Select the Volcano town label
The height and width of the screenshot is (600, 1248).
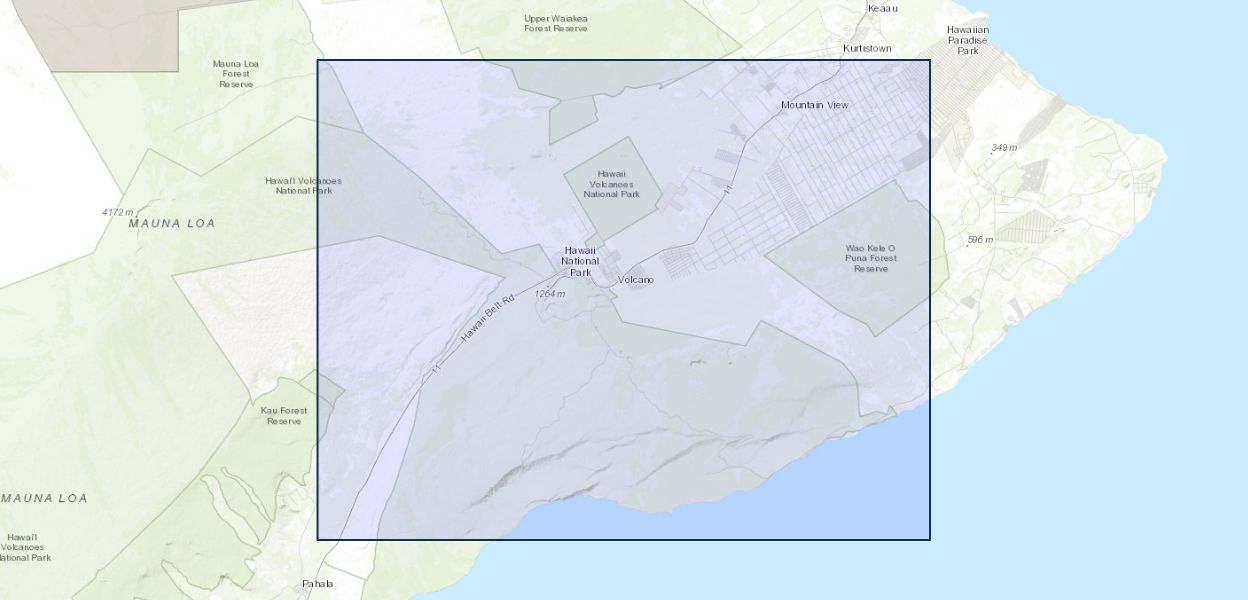click(635, 280)
